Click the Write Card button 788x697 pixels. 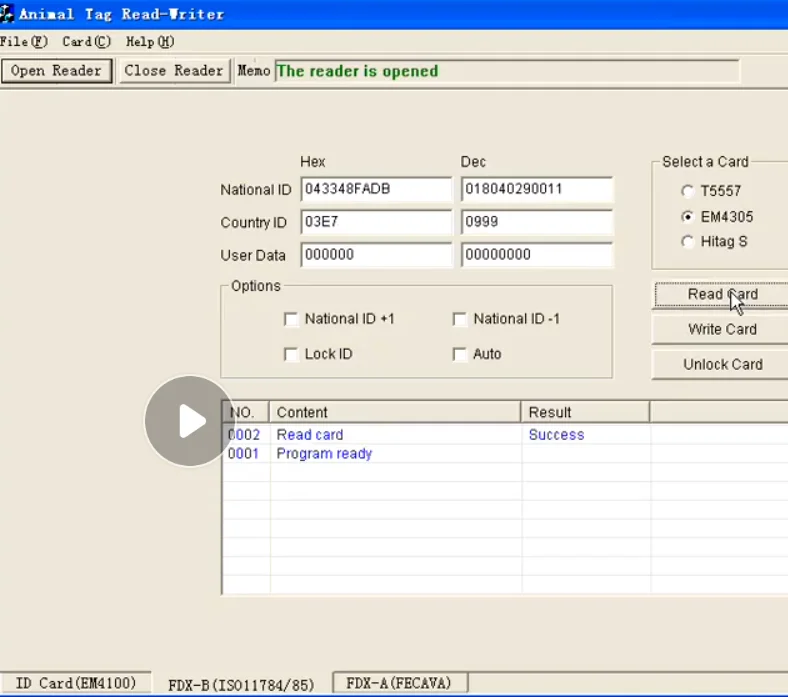pos(722,329)
